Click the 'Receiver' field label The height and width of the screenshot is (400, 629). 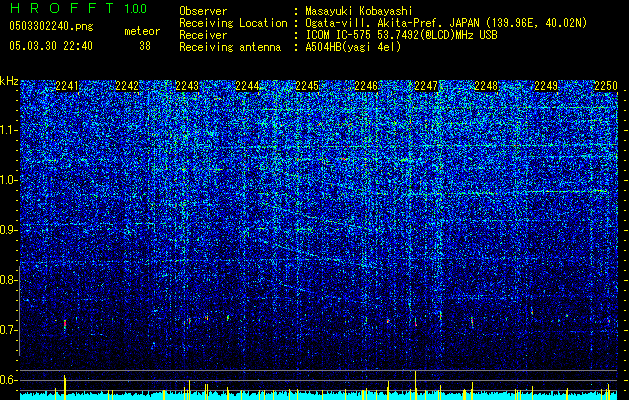(x=203, y=35)
